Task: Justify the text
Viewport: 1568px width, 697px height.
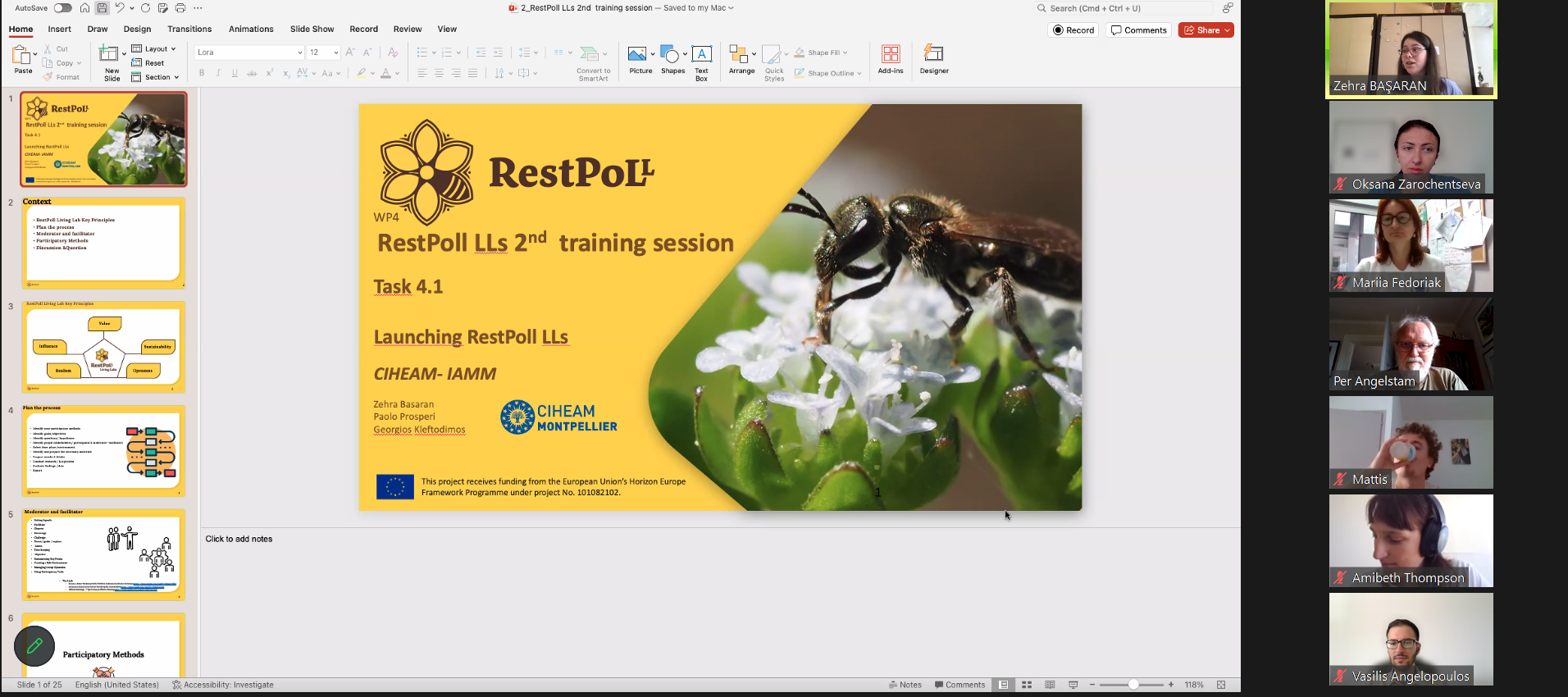Action: pos(472,73)
